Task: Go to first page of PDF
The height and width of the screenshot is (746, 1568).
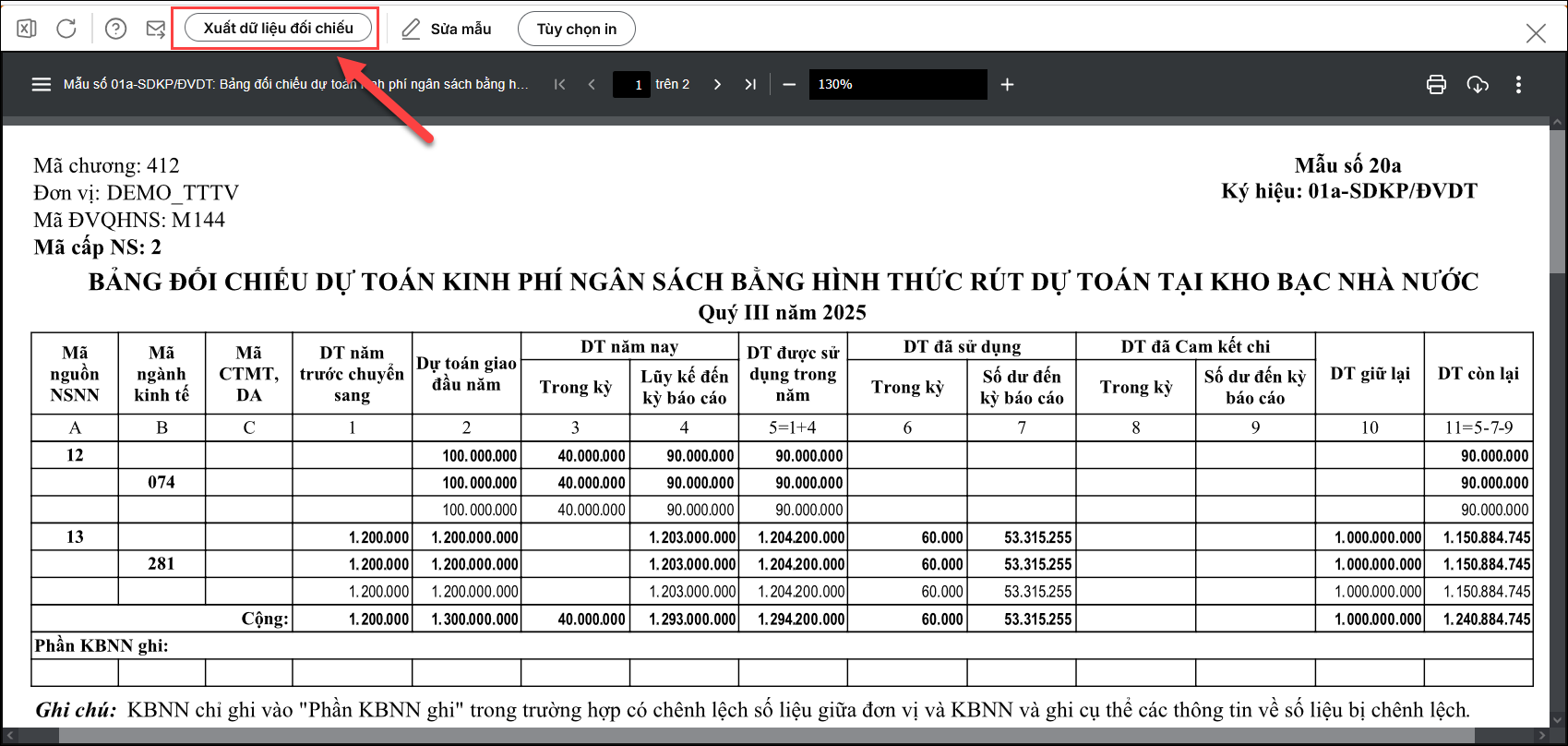Action: (x=559, y=84)
